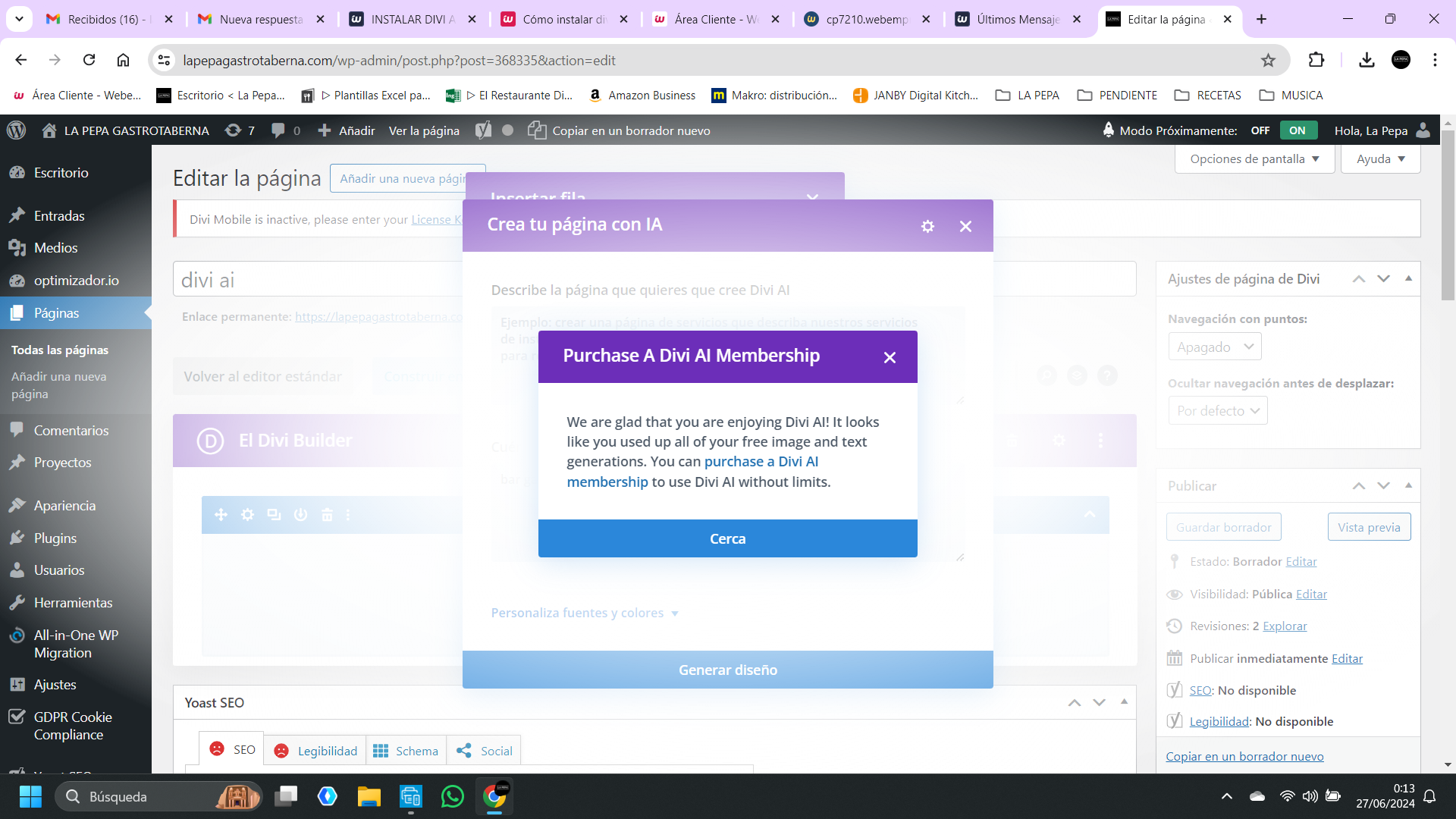This screenshot has width=1456, height=819.
Task: Switch to the Schema tab
Action: [x=406, y=751]
